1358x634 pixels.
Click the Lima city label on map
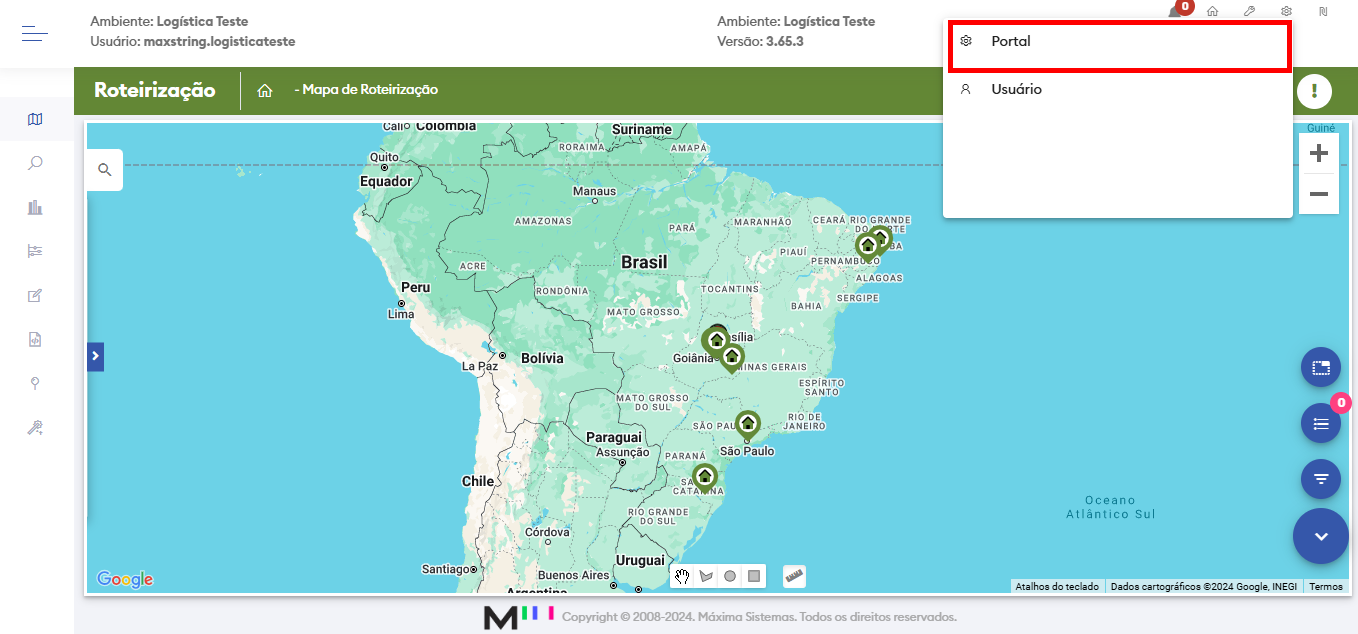pyautogui.click(x=401, y=314)
